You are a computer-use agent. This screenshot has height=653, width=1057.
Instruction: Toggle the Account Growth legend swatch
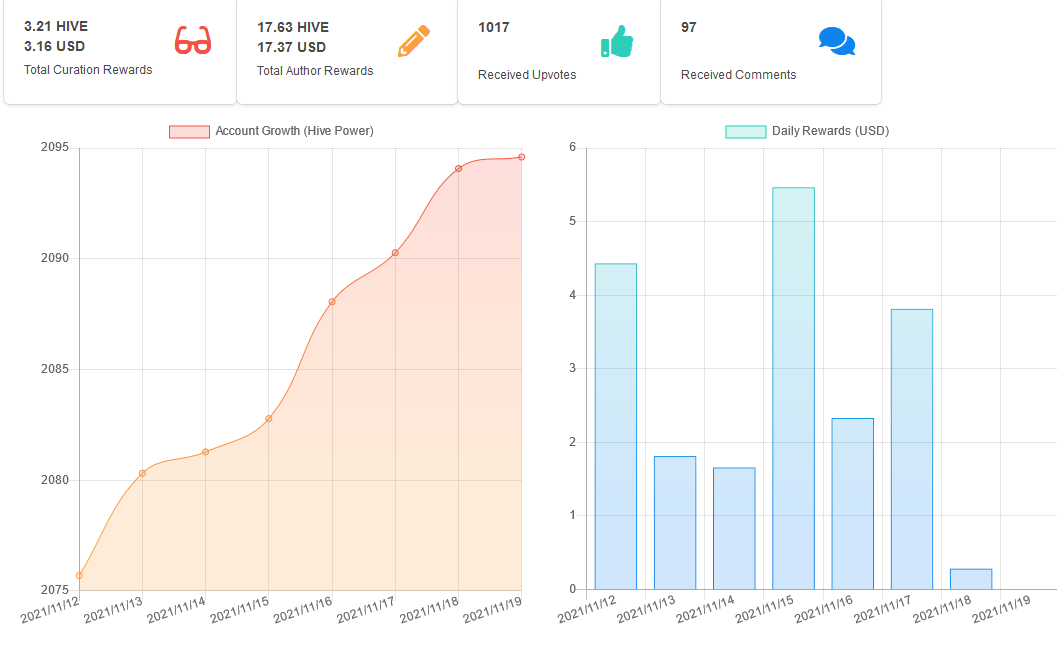[x=189, y=131]
